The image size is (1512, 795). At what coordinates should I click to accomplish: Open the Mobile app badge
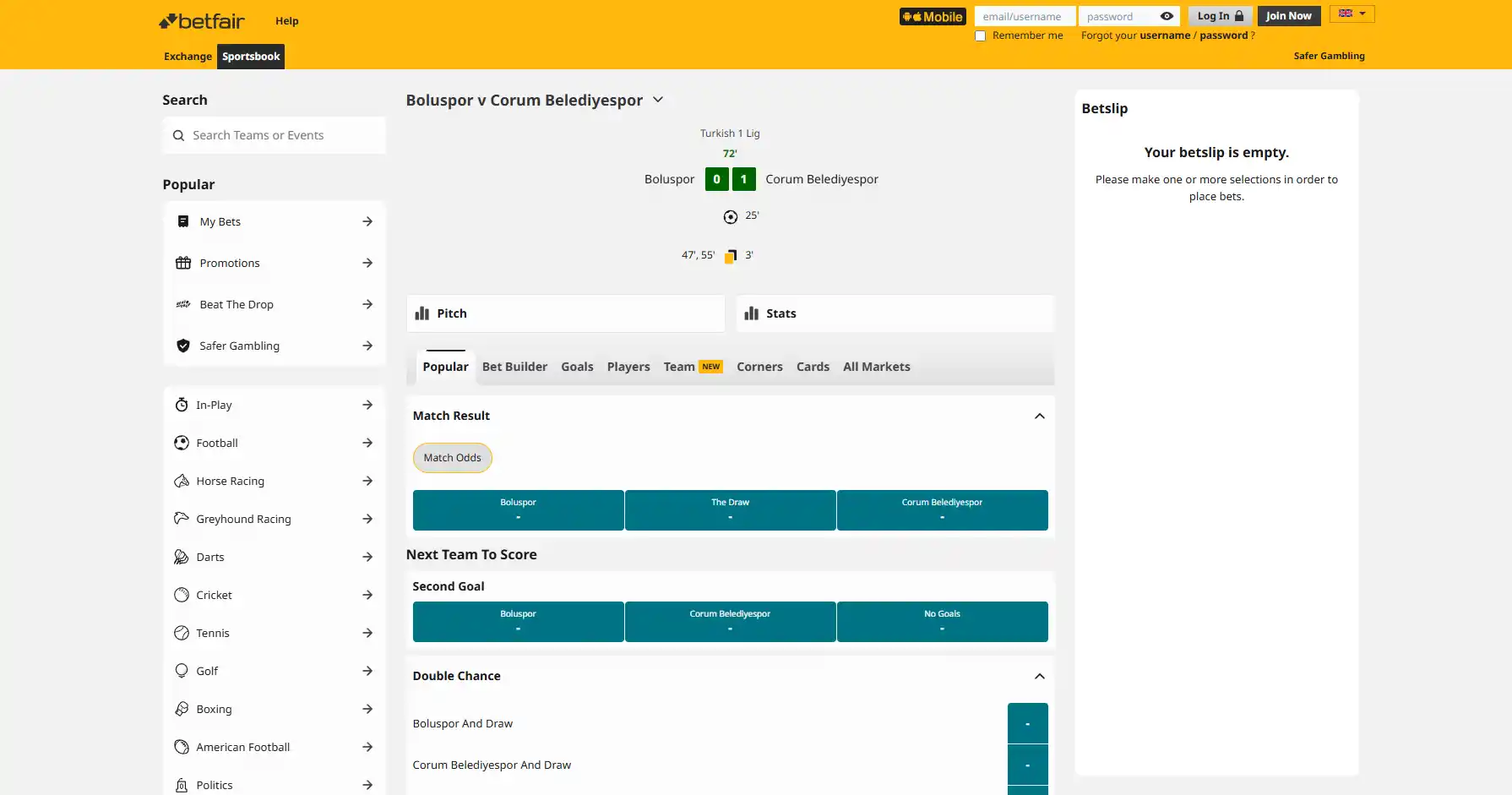(933, 16)
